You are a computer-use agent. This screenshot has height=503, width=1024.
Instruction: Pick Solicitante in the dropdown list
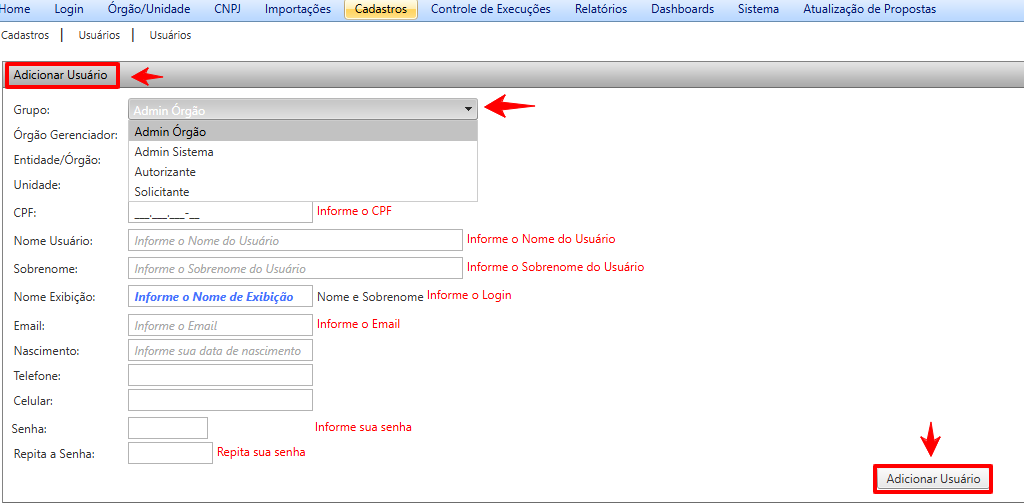tap(162, 192)
